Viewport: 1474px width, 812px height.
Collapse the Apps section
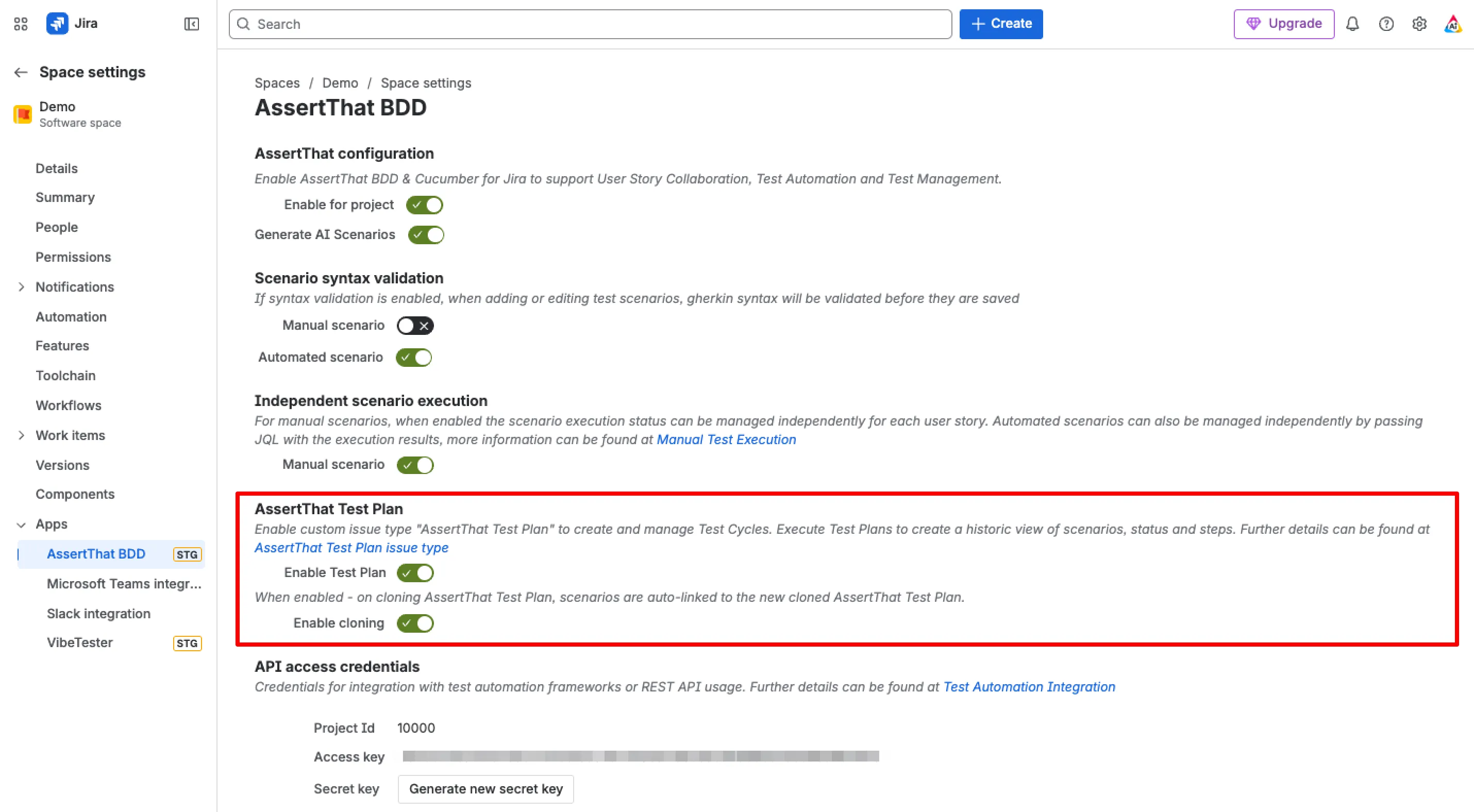tap(21, 525)
